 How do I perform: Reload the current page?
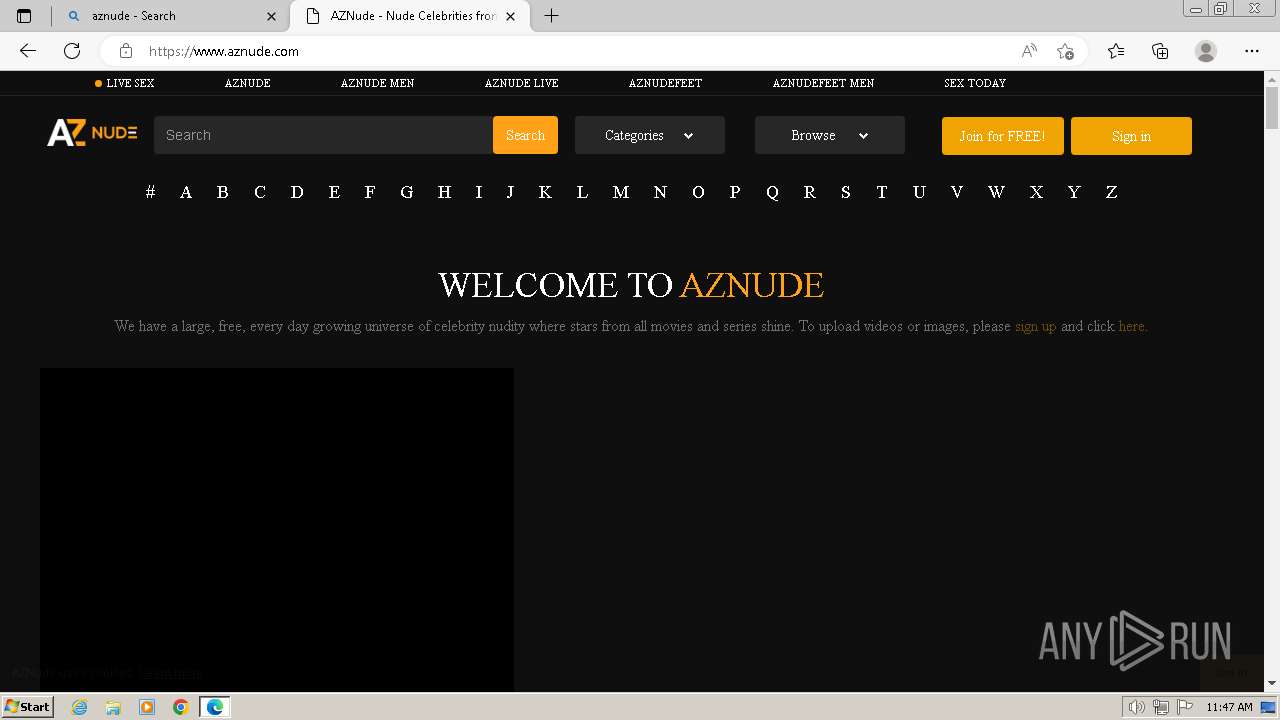click(72, 51)
